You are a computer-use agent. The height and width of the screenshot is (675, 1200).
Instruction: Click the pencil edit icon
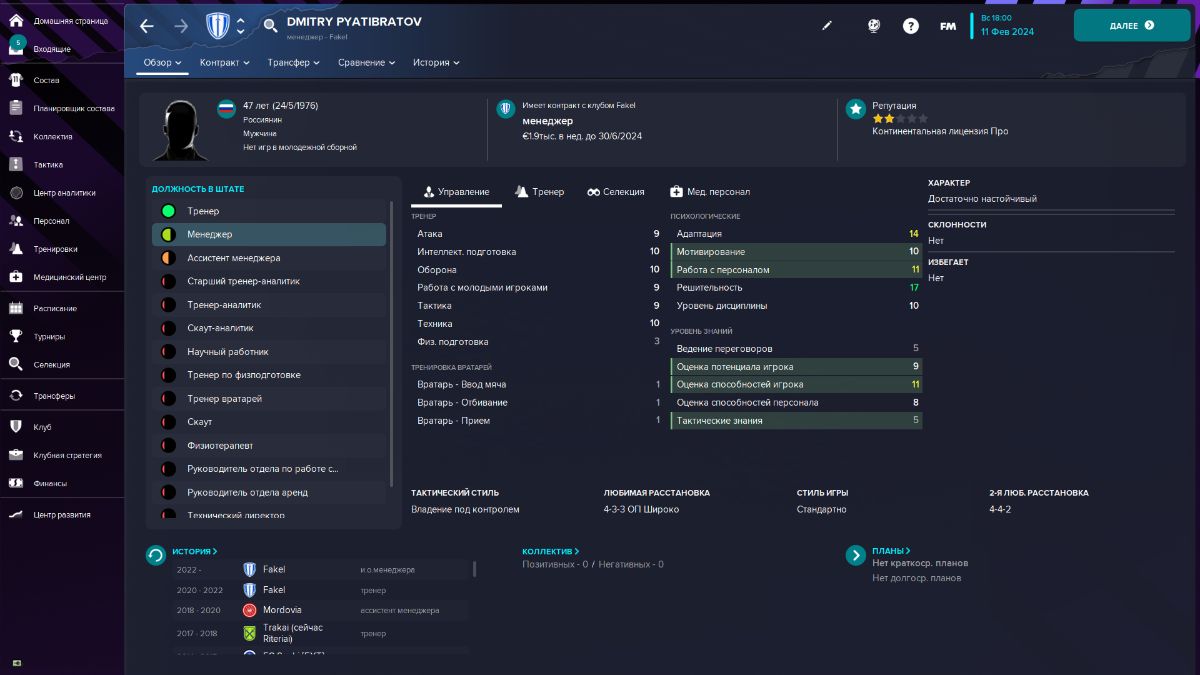click(827, 26)
